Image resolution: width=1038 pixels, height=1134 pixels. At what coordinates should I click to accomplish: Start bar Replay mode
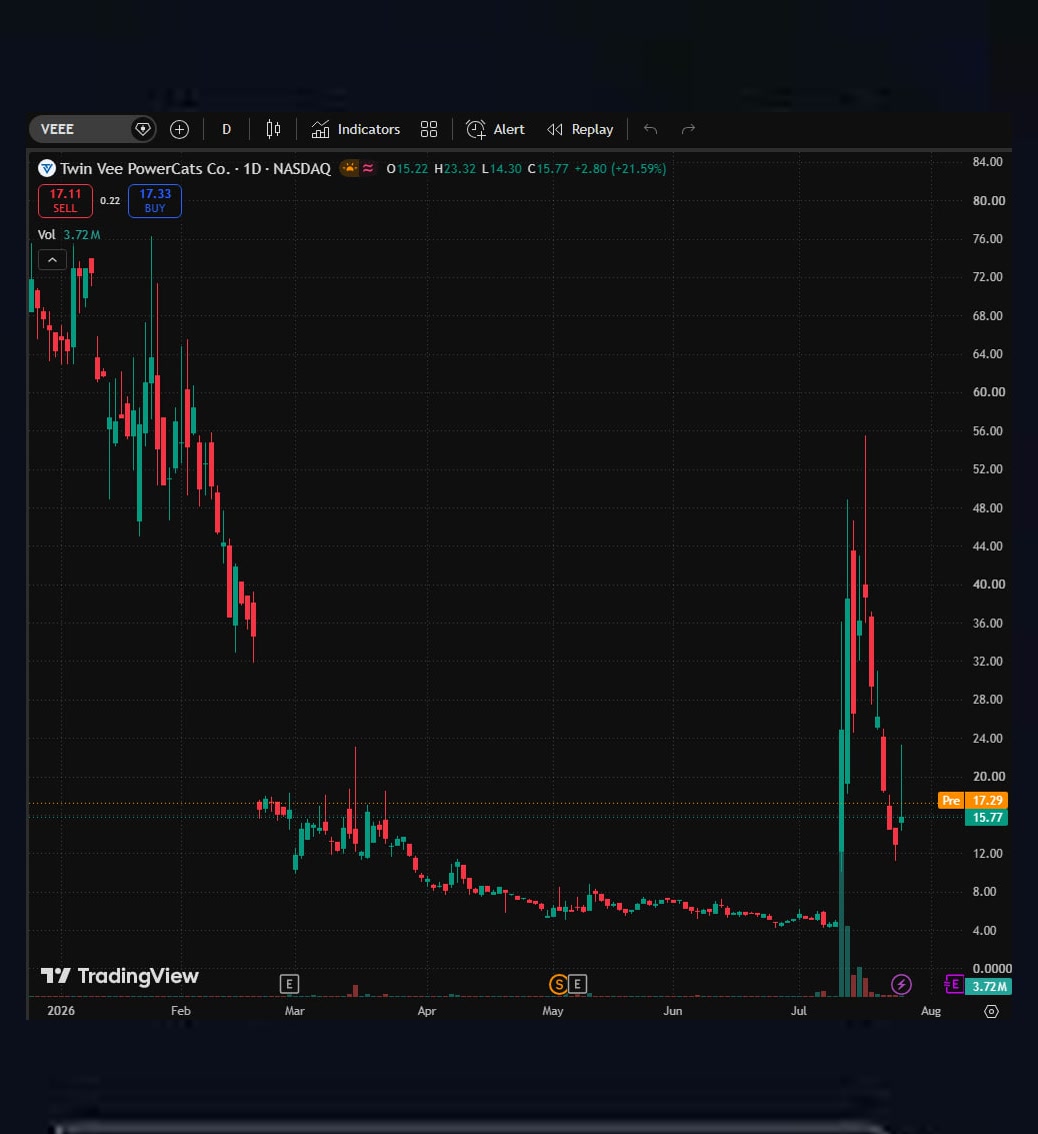580,129
